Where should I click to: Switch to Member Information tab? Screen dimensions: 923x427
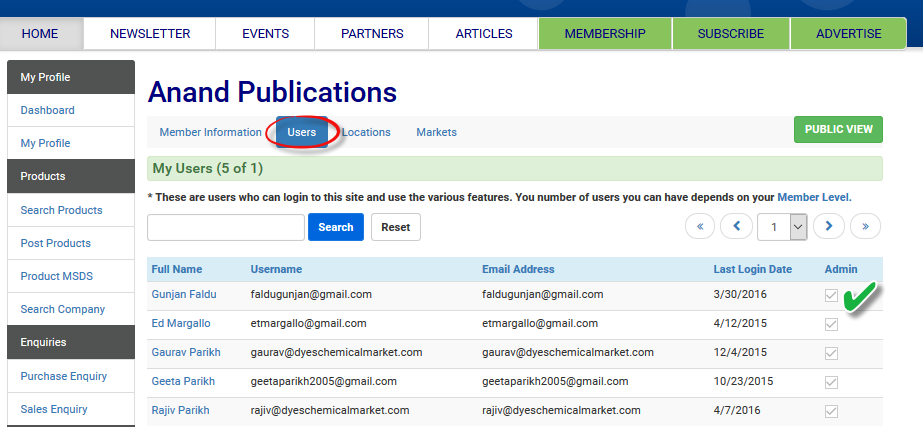point(211,132)
